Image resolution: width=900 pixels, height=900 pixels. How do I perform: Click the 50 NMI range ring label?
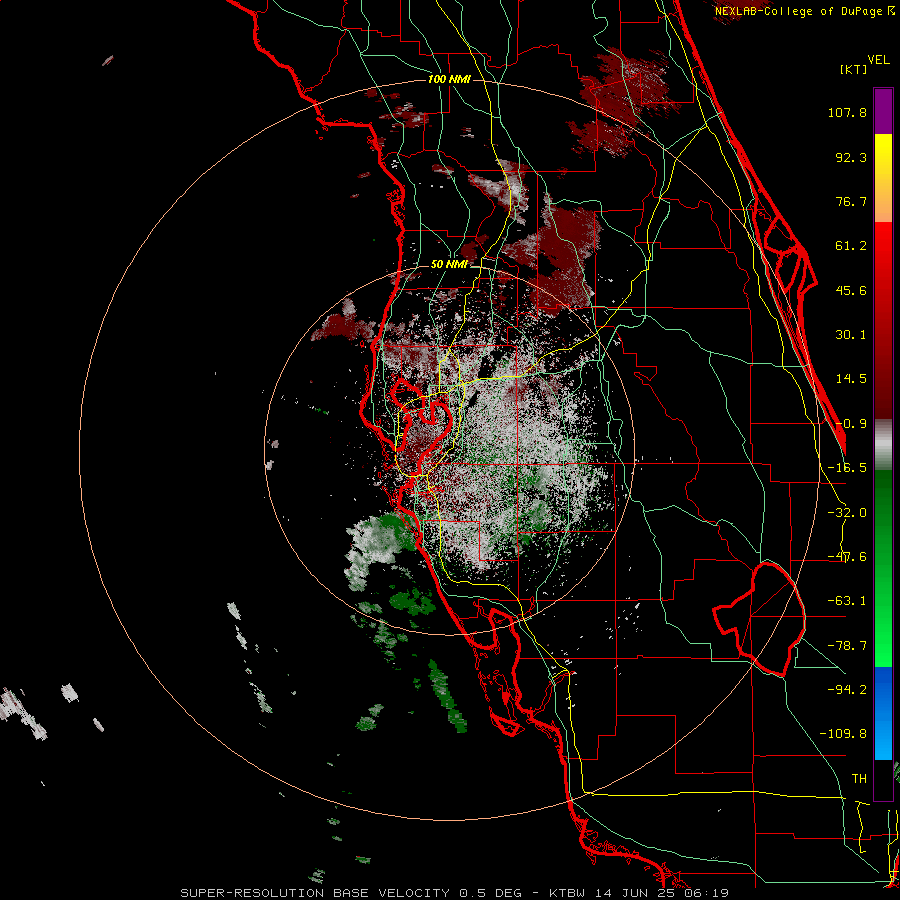click(449, 265)
